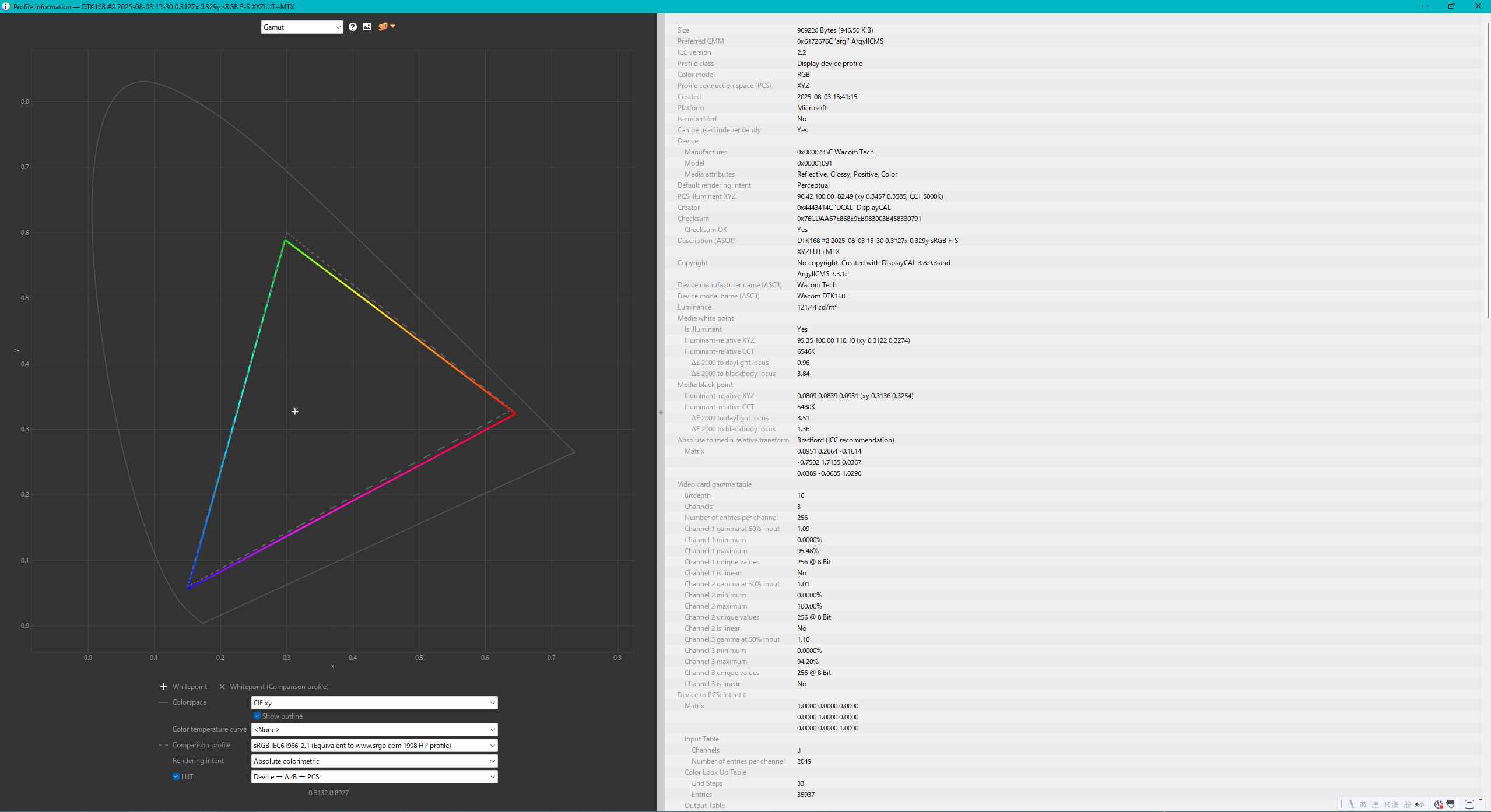Click the IME 般 dictionary mode icon
The image size is (1491, 812).
[x=1407, y=804]
